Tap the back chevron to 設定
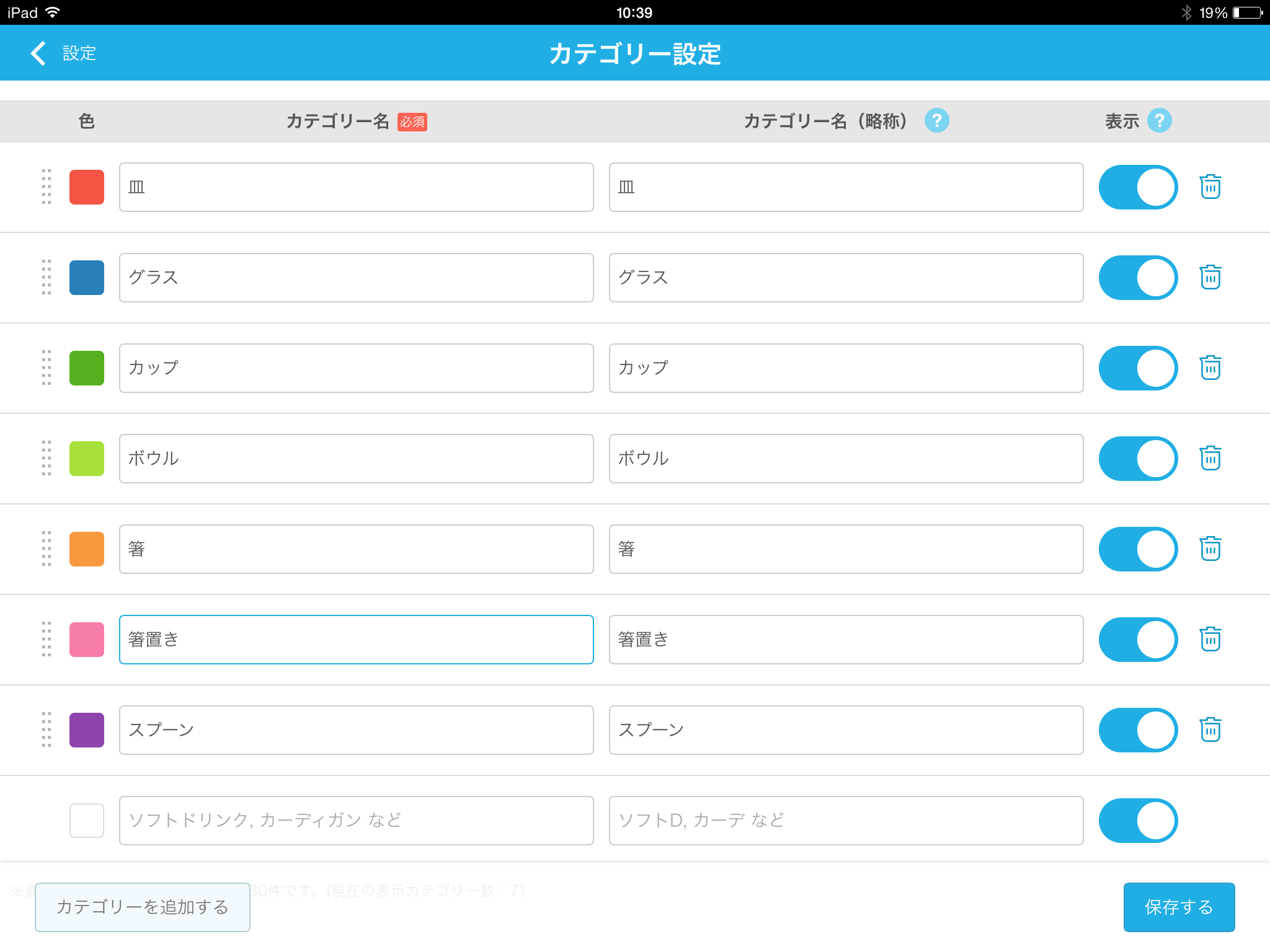Image resolution: width=1270 pixels, height=952 pixels. click(x=38, y=53)
